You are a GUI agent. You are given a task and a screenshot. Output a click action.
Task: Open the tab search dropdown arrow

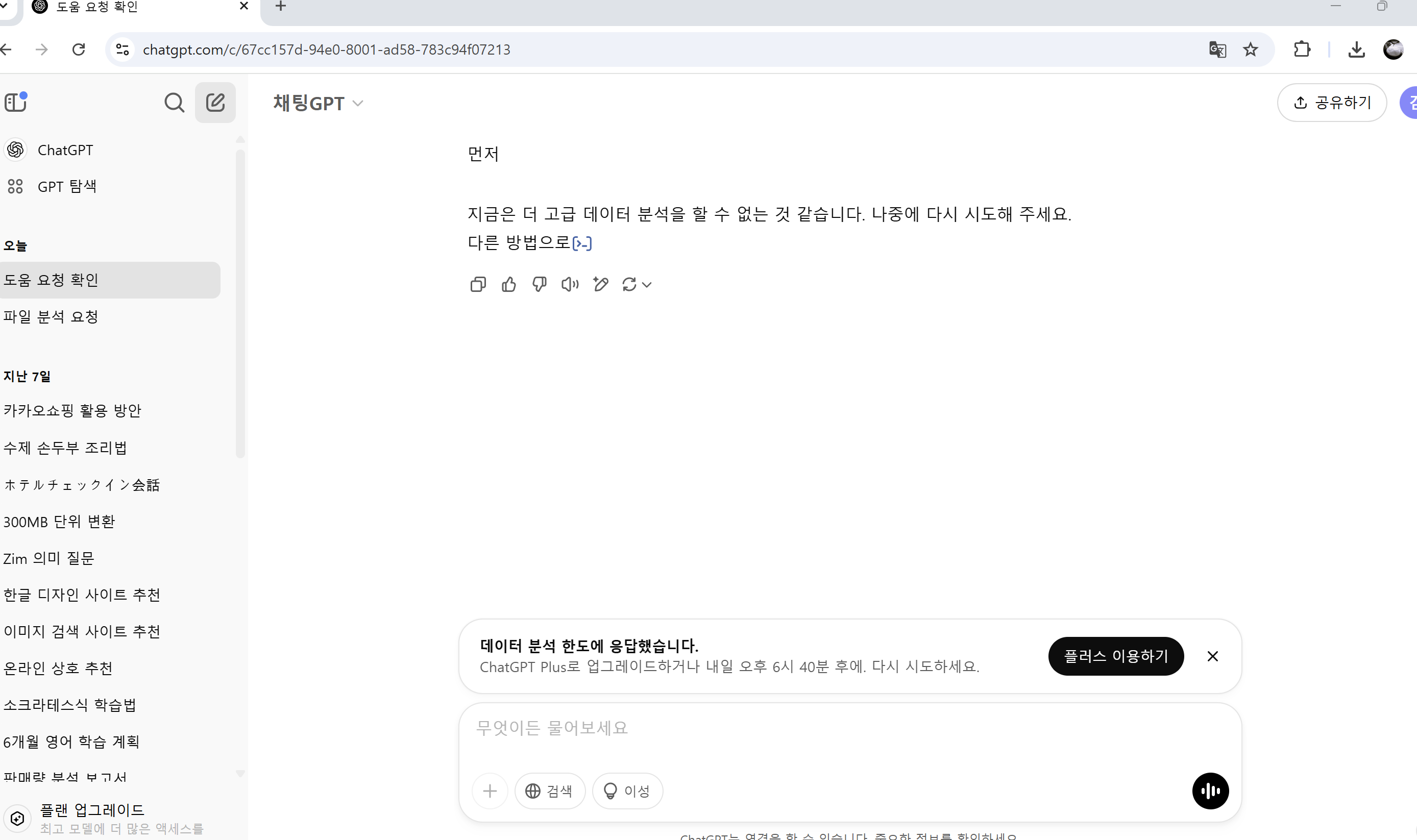point(4,5)
